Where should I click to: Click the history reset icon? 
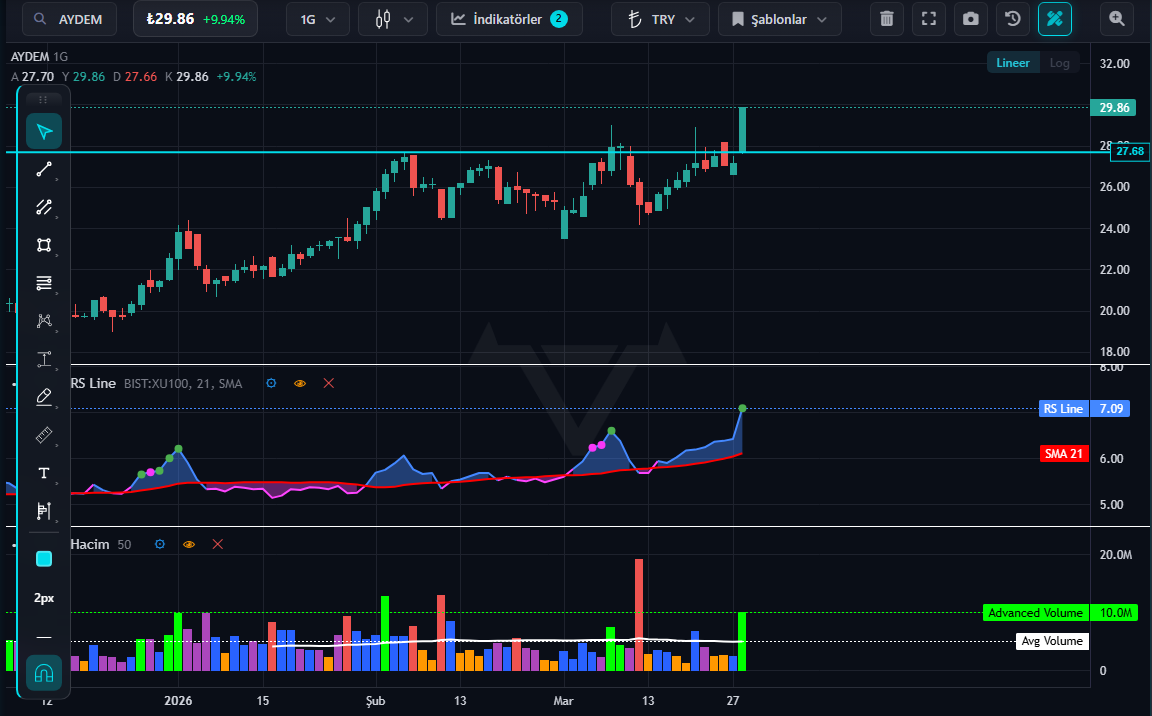pos(1012,19)
